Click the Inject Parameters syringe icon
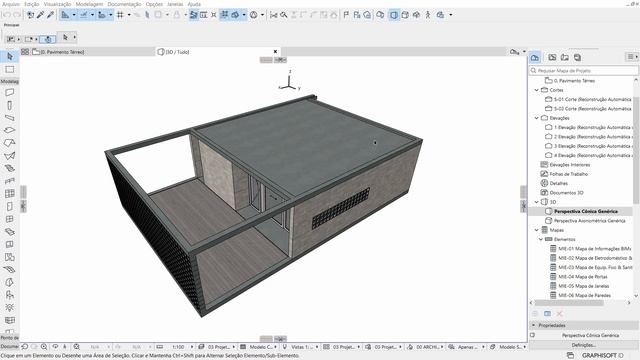Screen dimensions: 640x360 (51, 15)
